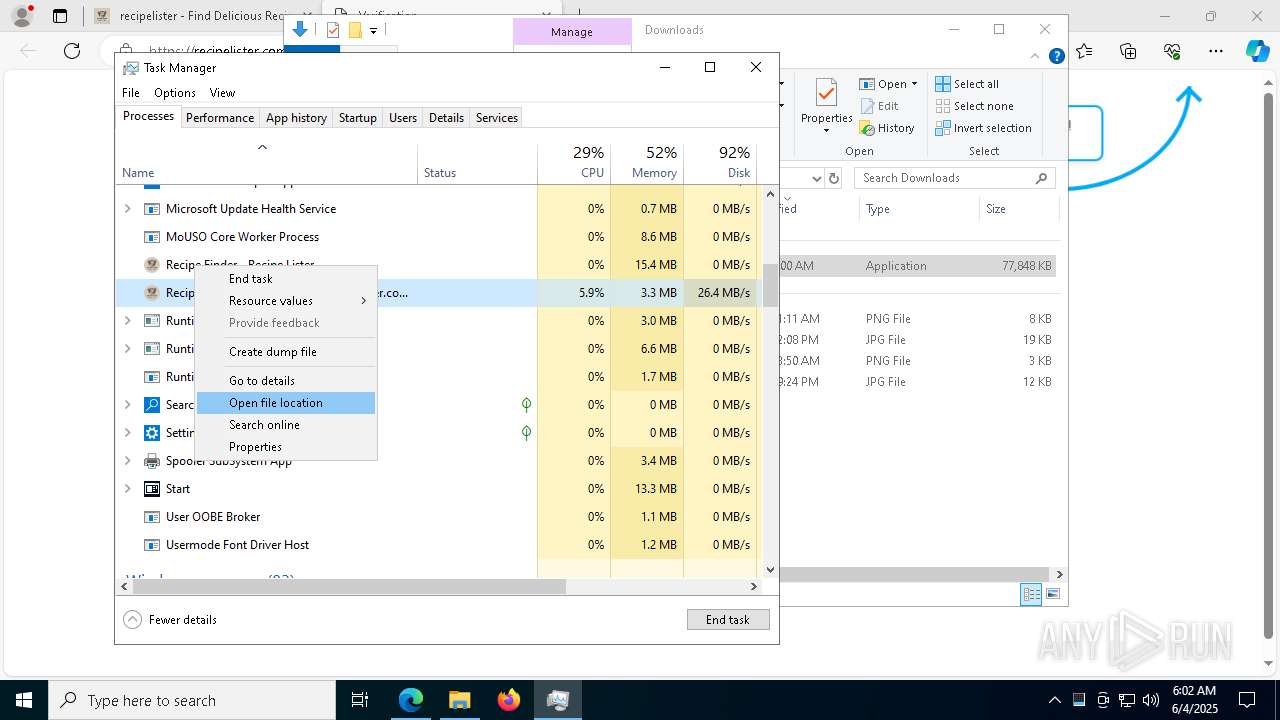Switch to Performance tab
This screenshot has width=1280, height=720.
coord(220,117)
